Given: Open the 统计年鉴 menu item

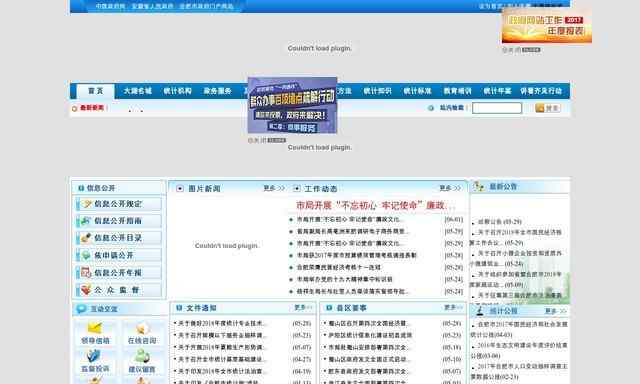Looking at the screenshot, I should [498, 91].
